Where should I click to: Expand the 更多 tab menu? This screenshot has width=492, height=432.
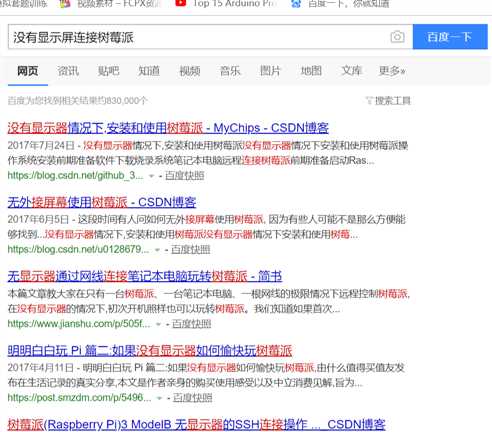point(392,71)
